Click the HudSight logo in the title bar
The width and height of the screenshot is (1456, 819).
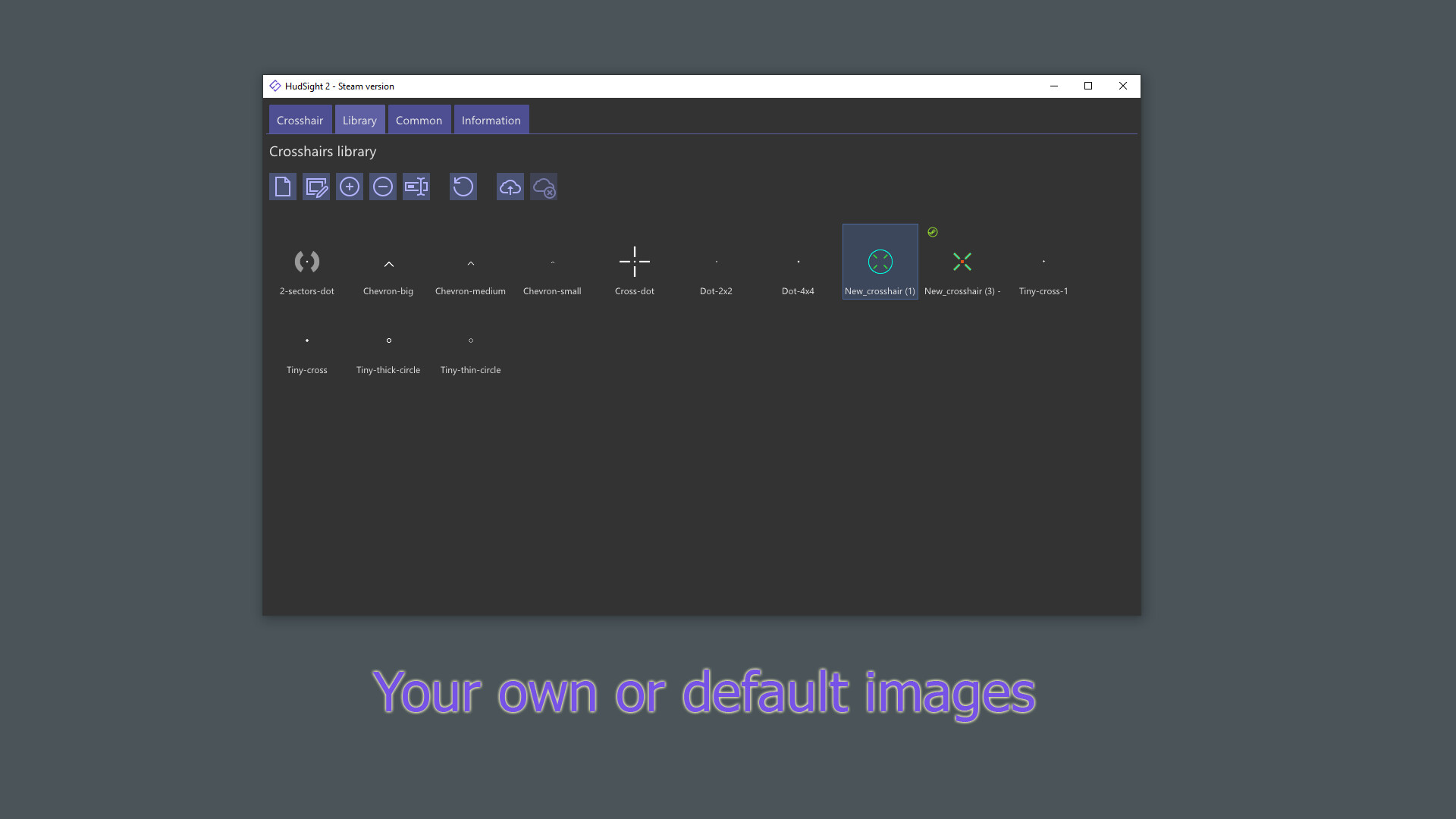(x=275, y=86)
